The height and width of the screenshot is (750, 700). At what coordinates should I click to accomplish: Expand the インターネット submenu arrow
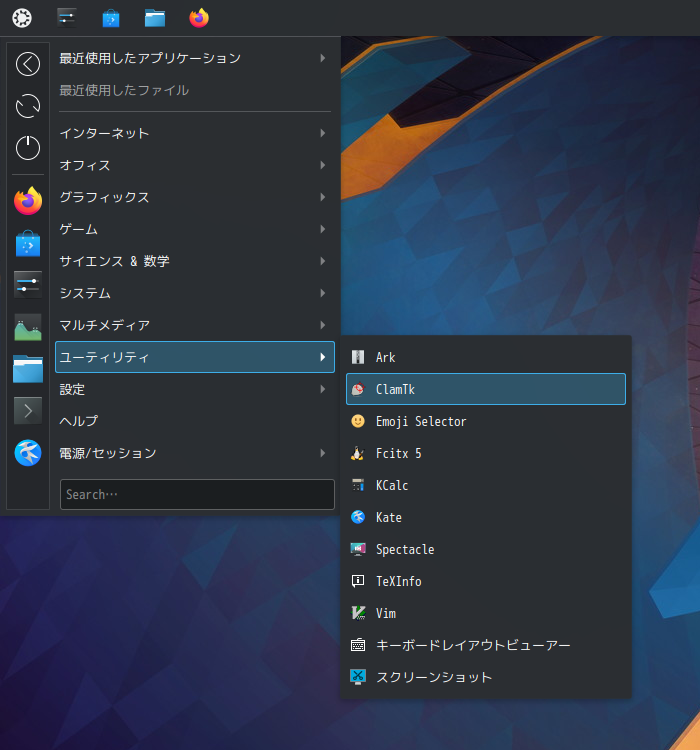(323, 133)
